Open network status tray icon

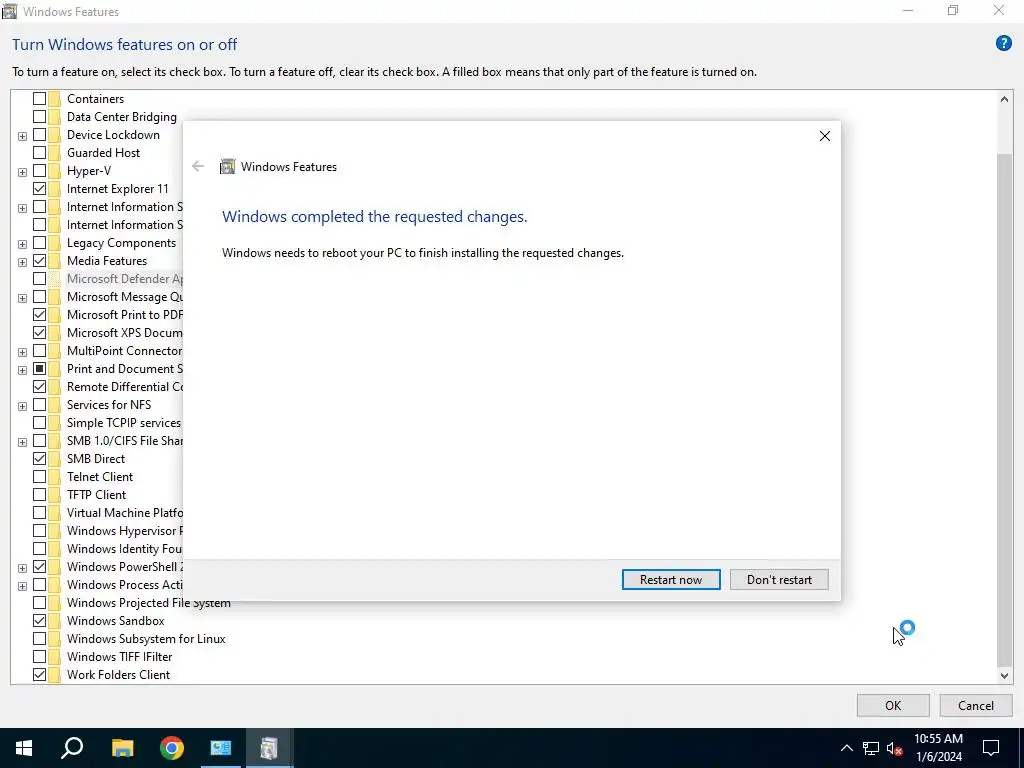[871, 748]
